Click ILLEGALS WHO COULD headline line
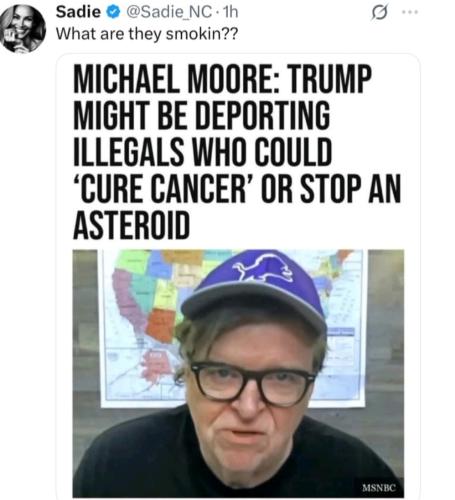 203,152
